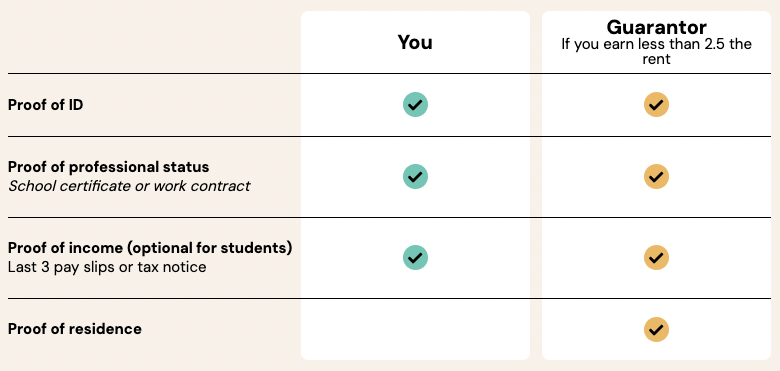
Task: Click Guarantor orange checkmark for Proof of residence
Action: coord(656,329)
